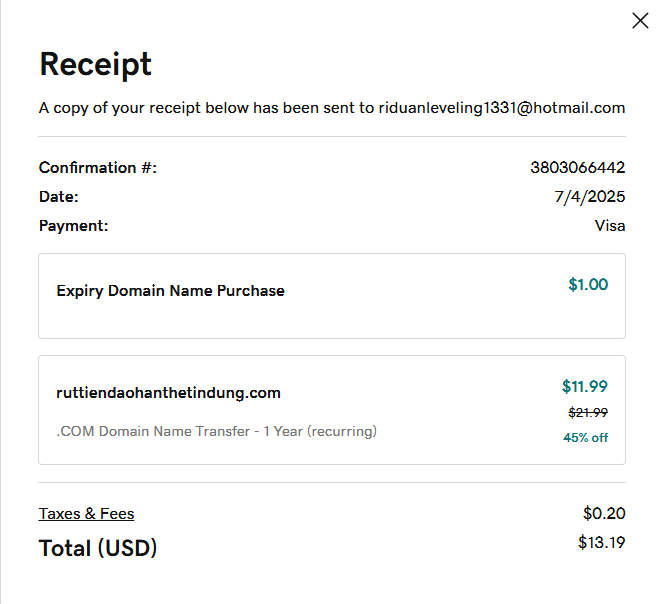This screenshot has width=656, height=604.
Task: Click the $1.00 price
Action: pyautogui.click(x=587, y=285)
